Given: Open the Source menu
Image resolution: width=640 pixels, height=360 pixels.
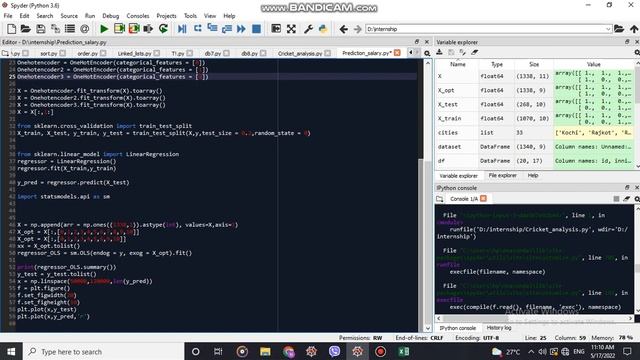Looking at the screenshot, I should coord(69,16).
